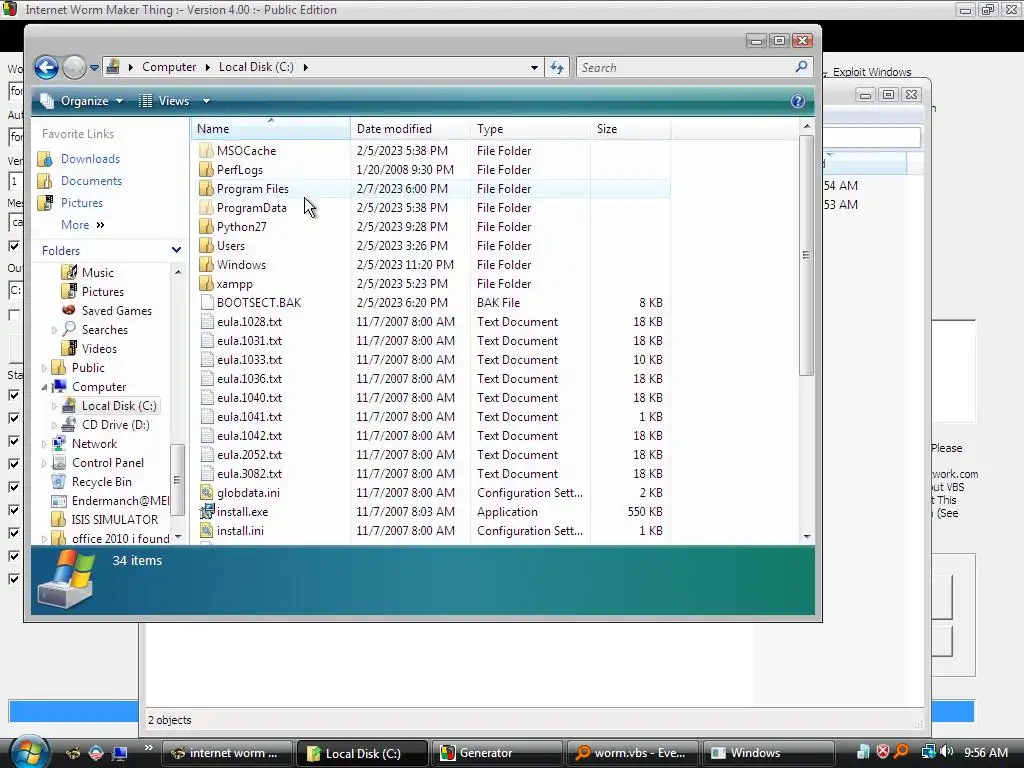This screenshot has height=768, width=1024.
Task: Click the search magnifier icon
Action: (801, 67)
